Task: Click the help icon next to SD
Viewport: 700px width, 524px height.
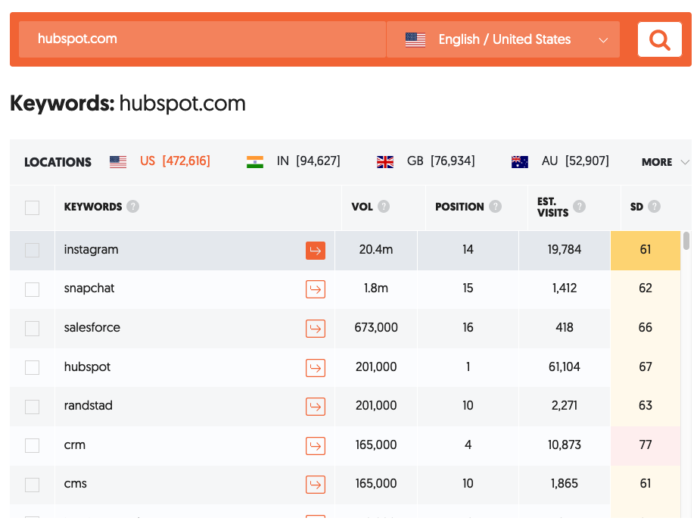Action: (654, 207)
